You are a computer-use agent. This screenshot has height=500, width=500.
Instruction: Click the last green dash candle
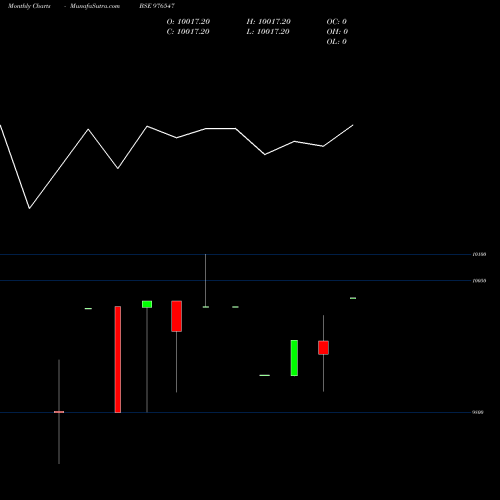[x=353, y=298]
